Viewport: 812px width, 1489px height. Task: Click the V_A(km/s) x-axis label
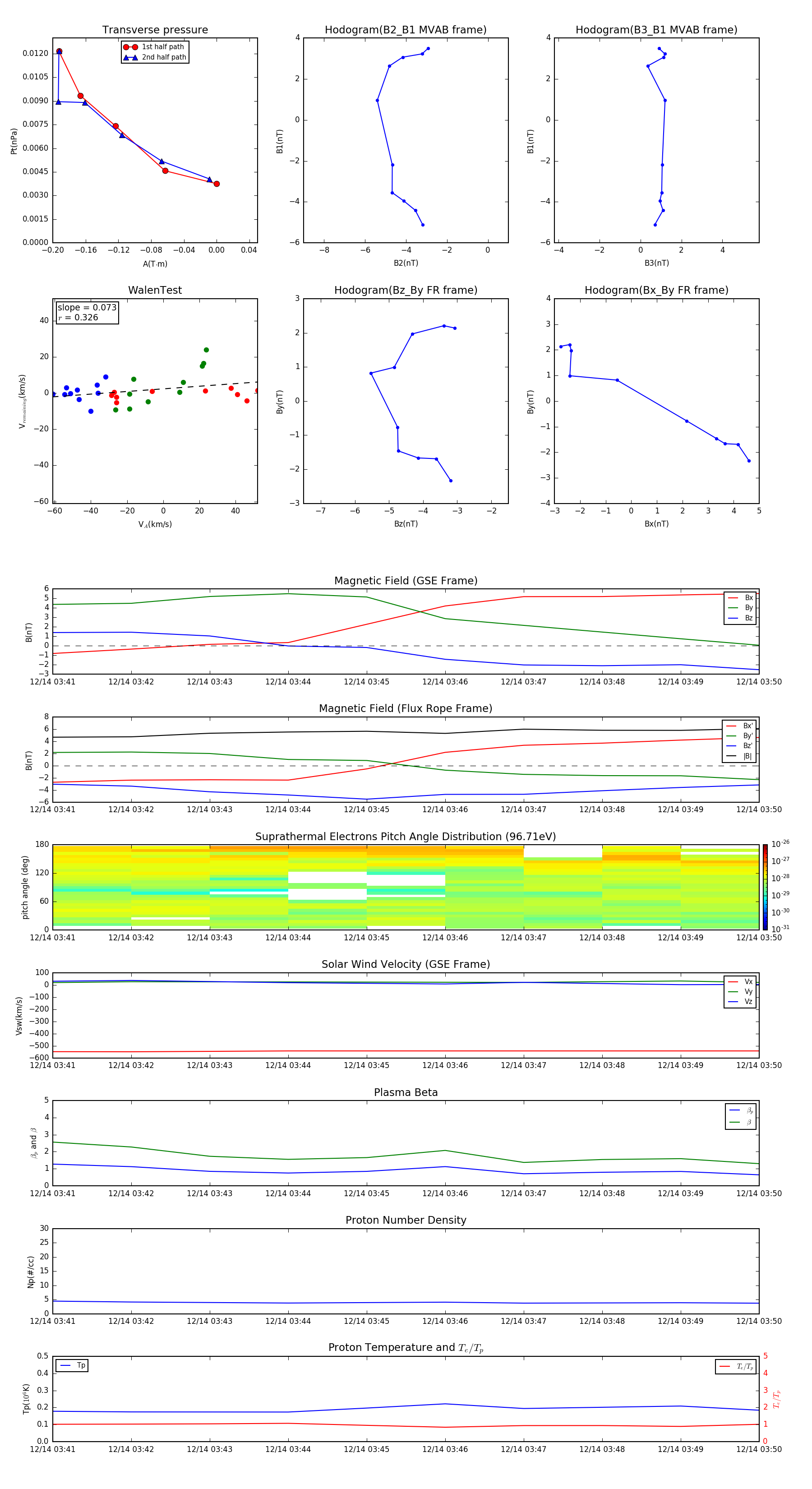point(155,524)
